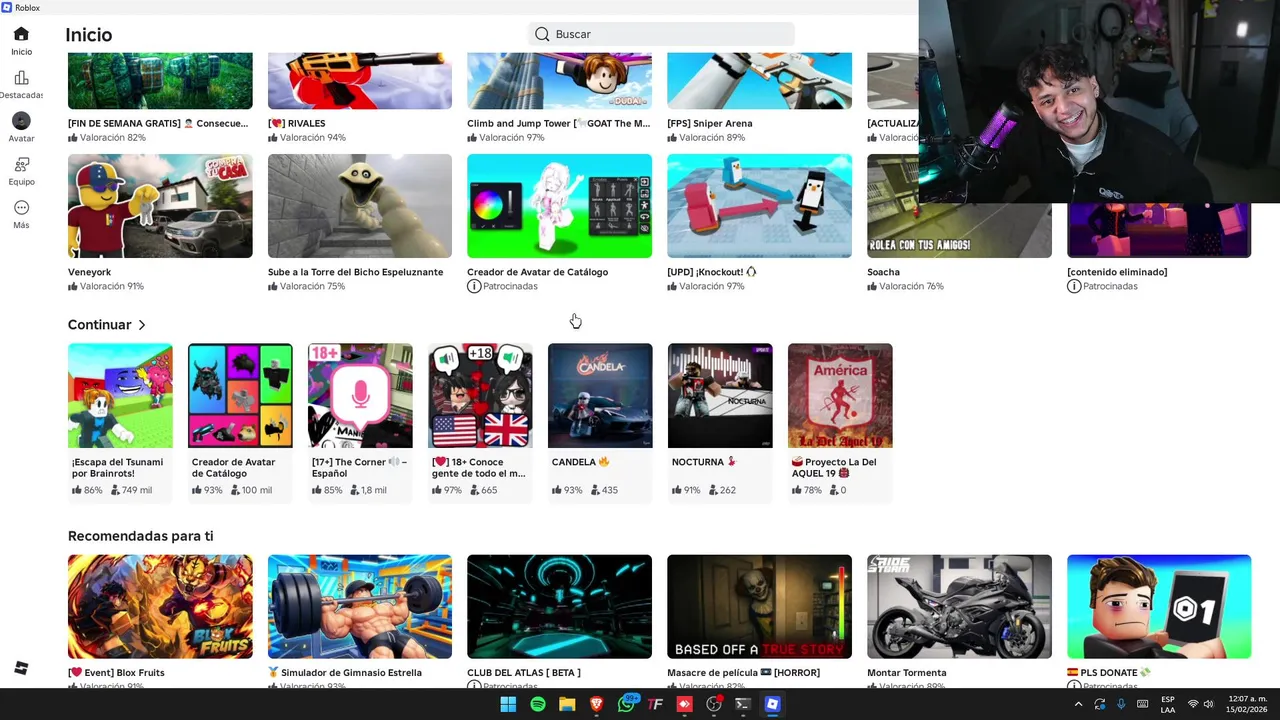Open Spotify from the taskbar
The width and height of the screenshot is (1280, 720).
[538, 704]
